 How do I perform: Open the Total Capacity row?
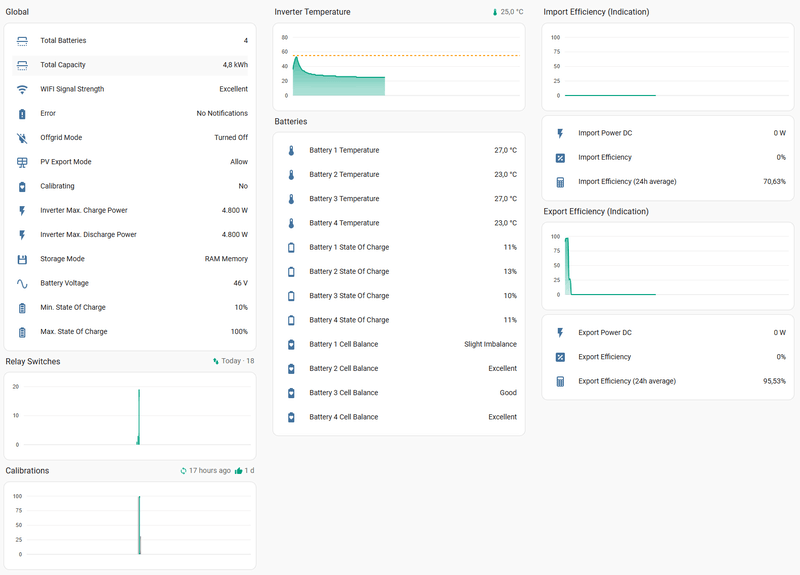[130, 65]
